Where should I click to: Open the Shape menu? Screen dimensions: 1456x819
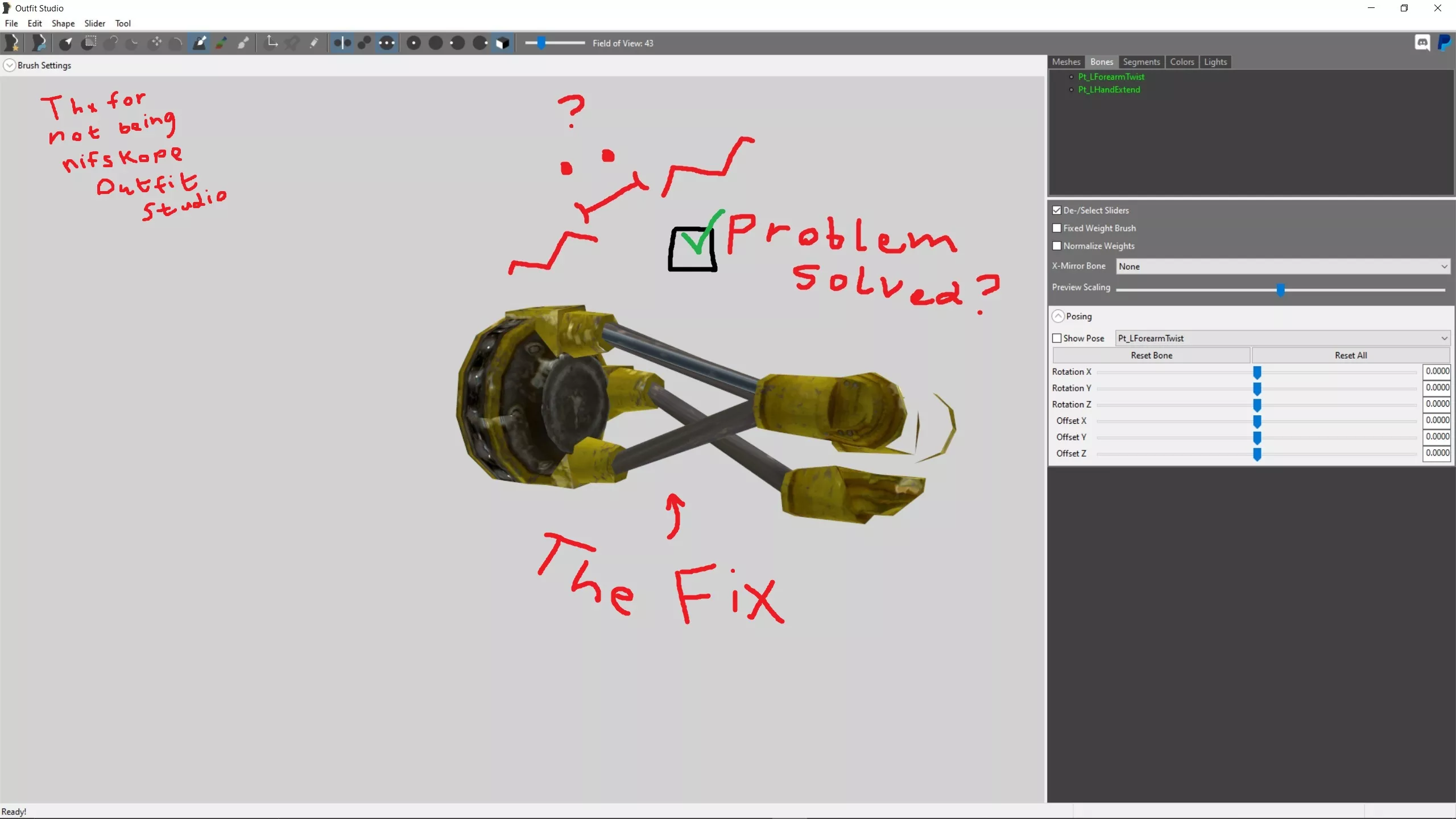click(63, 23)
